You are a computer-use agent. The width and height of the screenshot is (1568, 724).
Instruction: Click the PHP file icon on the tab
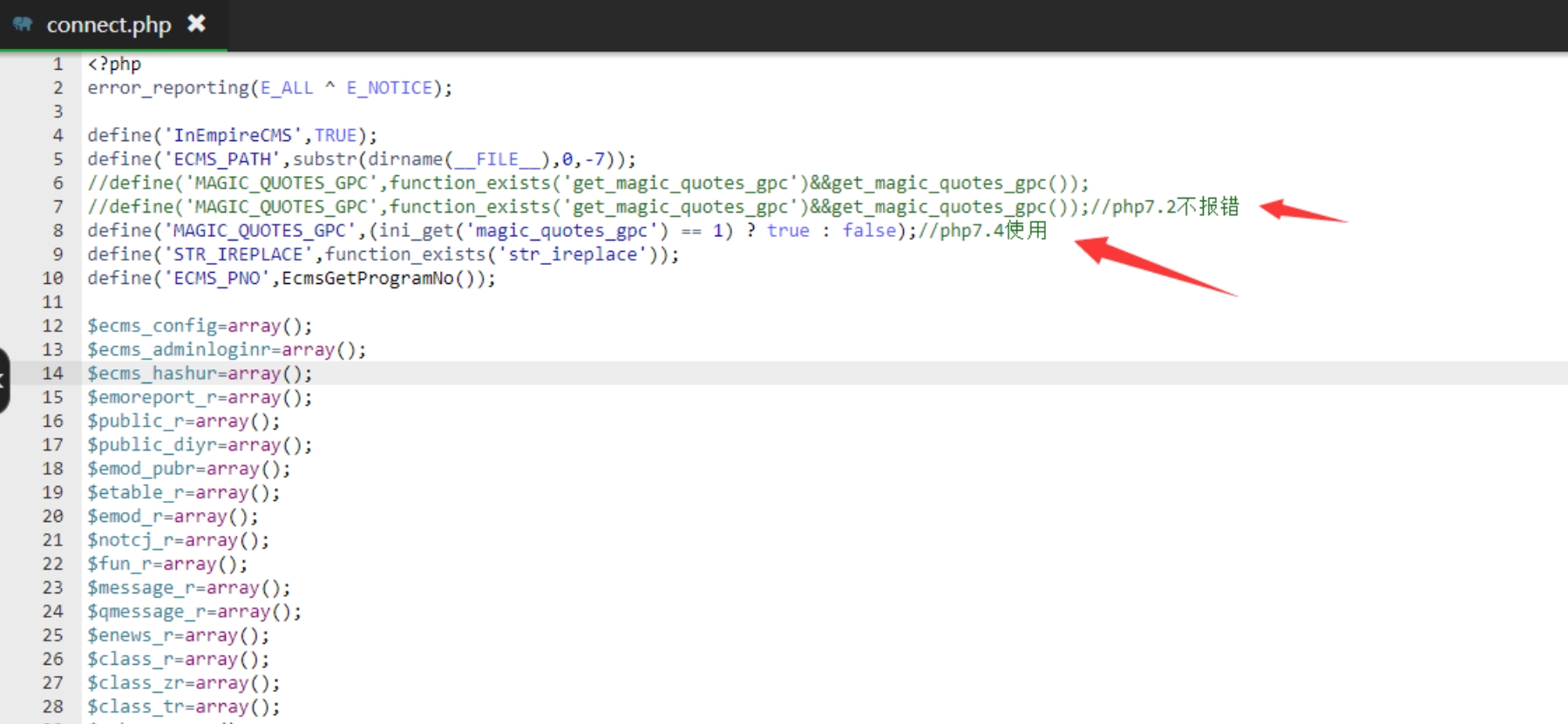(x=22, y=24)
